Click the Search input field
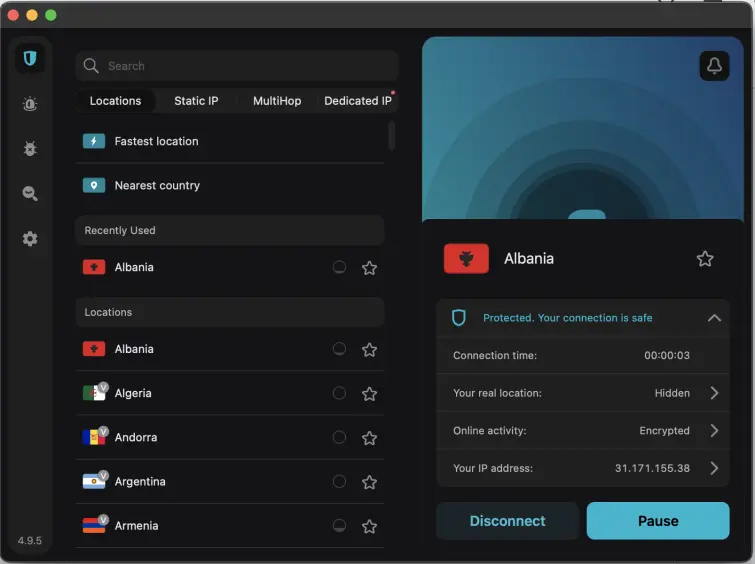The height and width of the screenshot is (564, 755). pyautogui.click(x=237, y=66)
